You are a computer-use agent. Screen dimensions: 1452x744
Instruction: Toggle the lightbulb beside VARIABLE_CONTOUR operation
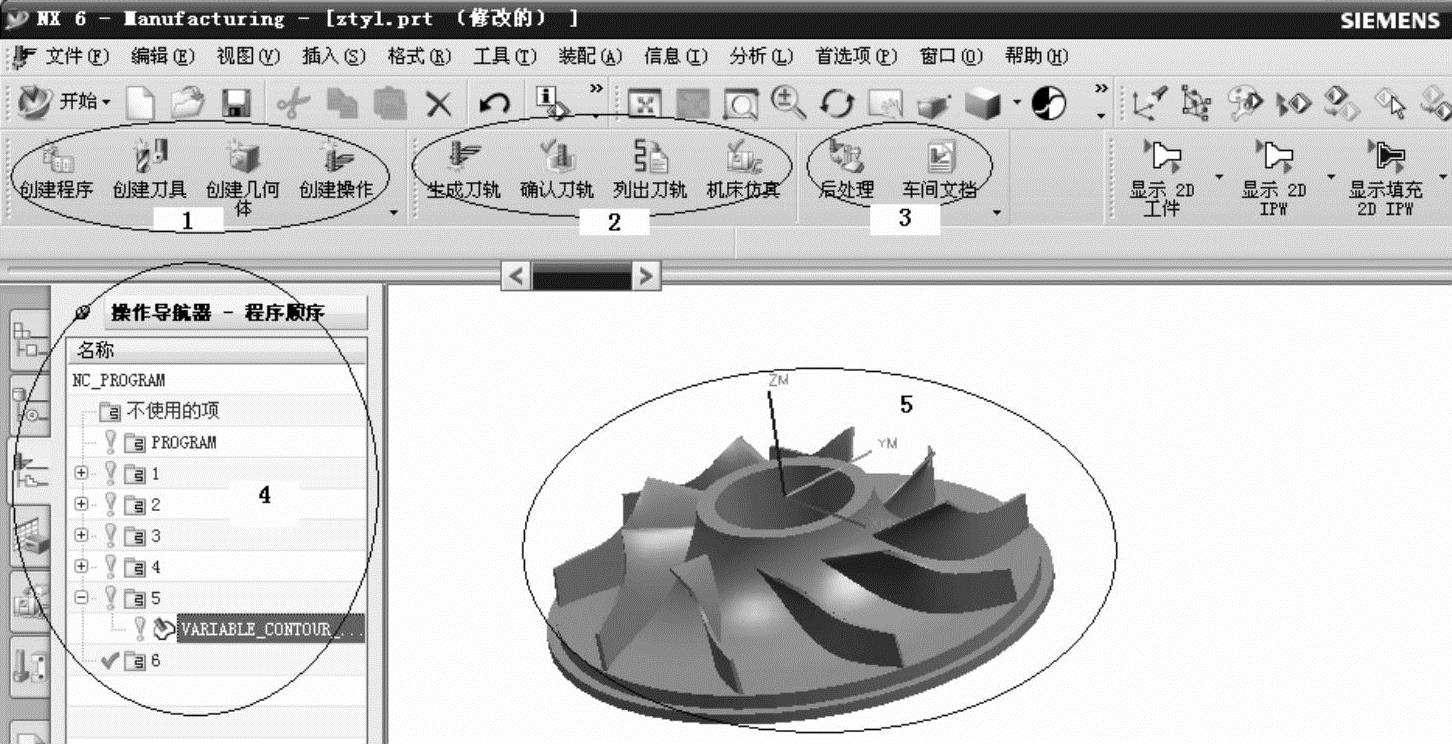(x=141, y=628)
